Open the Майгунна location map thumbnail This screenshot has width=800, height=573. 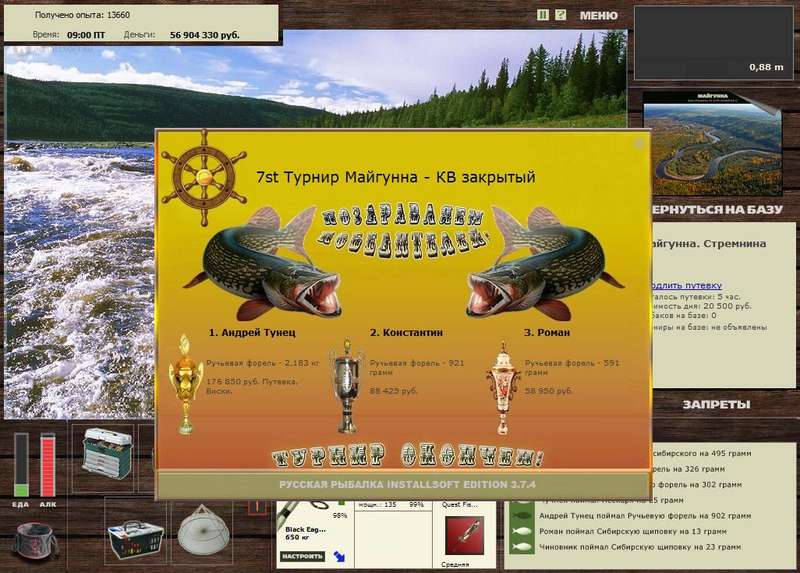coord(713,143)
